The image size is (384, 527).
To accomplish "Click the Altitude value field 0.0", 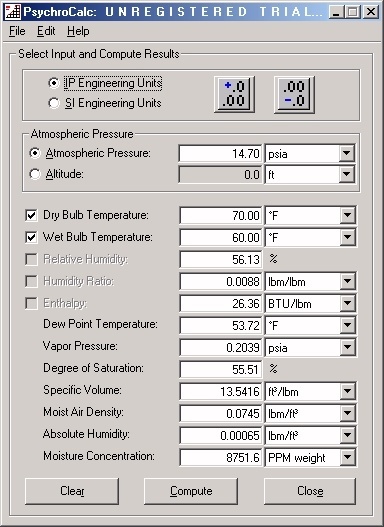I will click(x=220, y=174).
